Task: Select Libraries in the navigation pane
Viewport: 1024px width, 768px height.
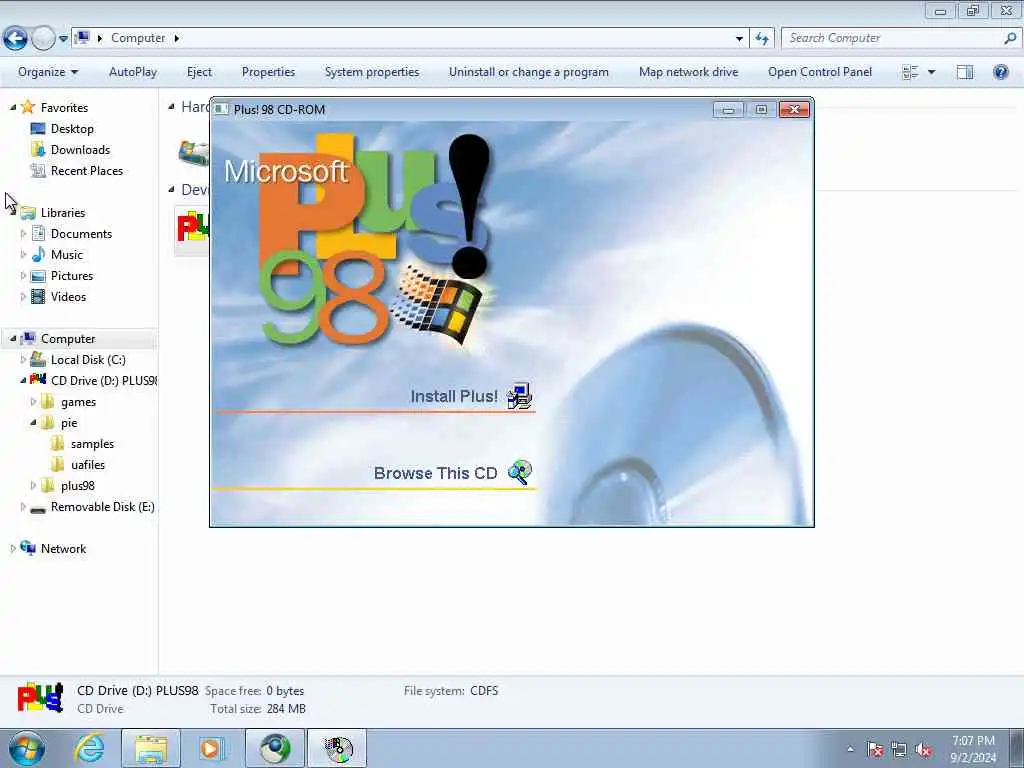Action: pos(63,213)
